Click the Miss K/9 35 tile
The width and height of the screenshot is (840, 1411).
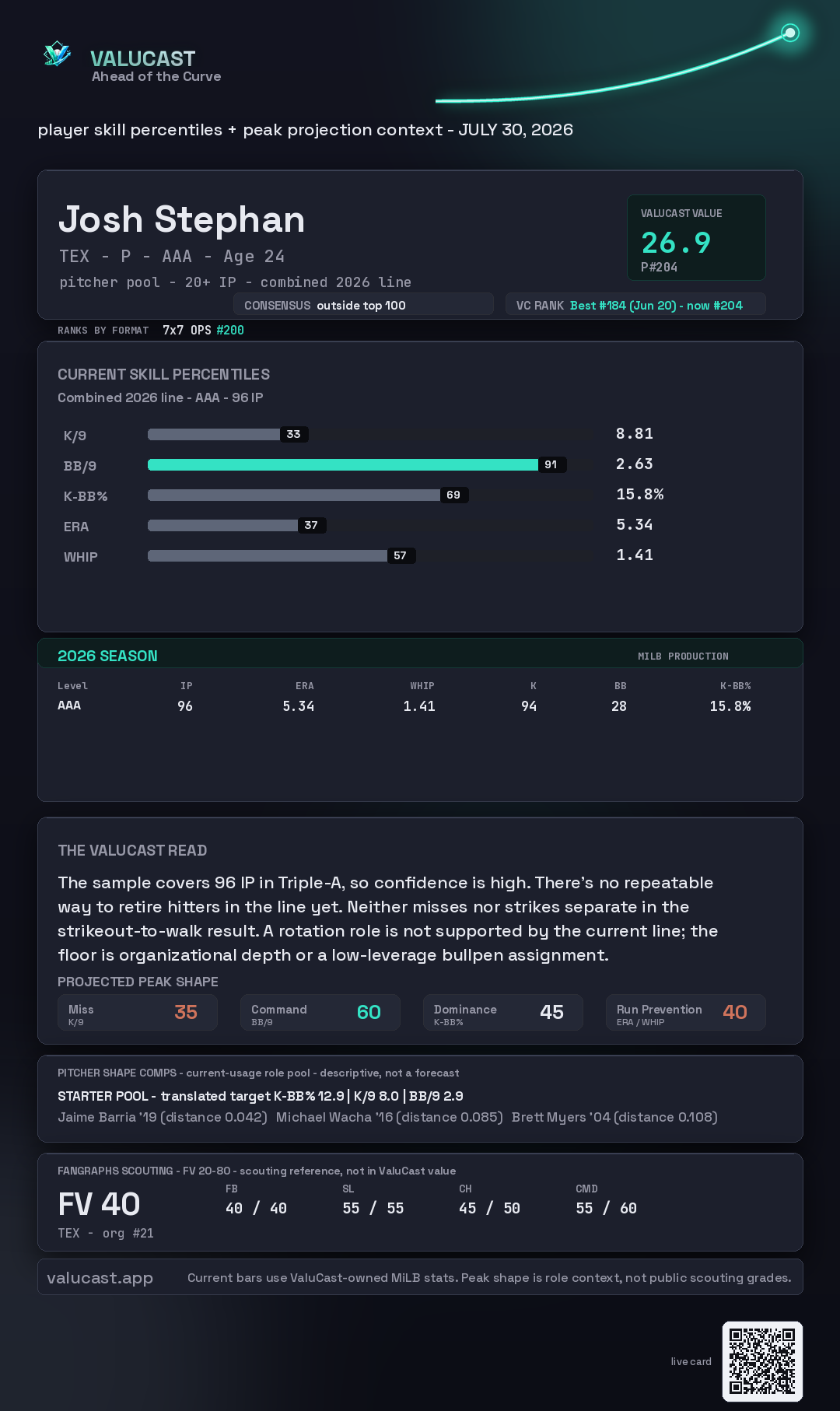click(x=138, y=1013)
